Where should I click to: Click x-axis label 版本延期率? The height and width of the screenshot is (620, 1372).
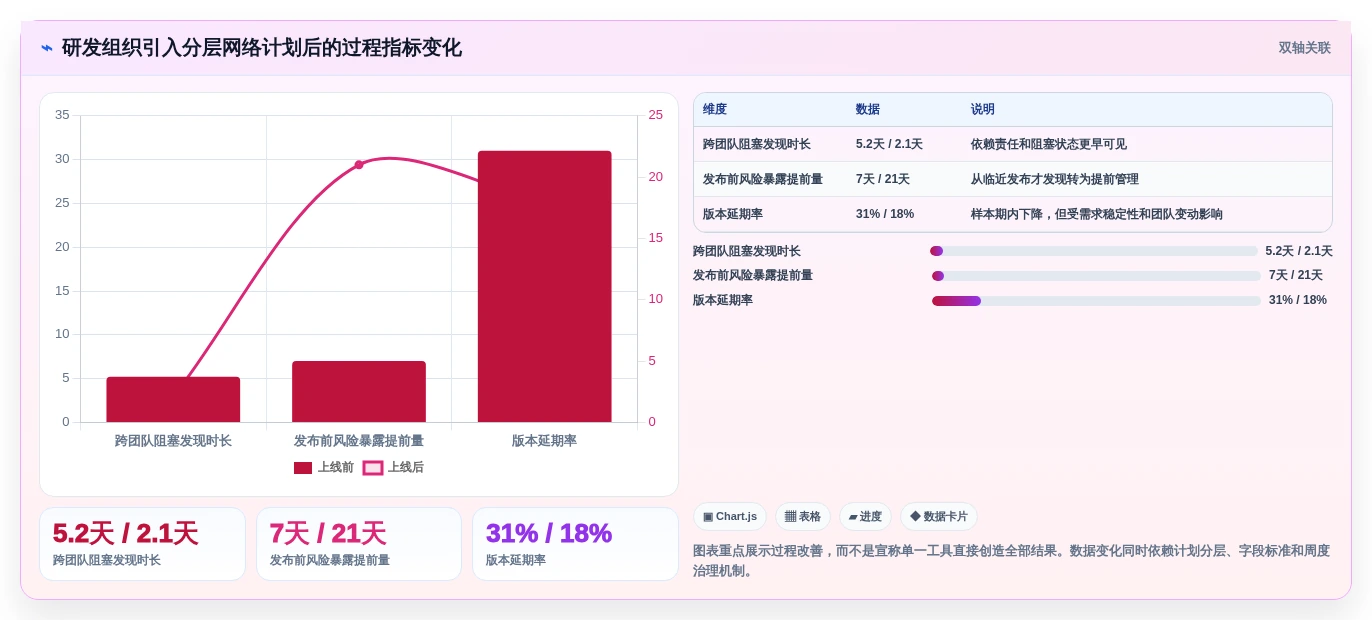pos(544,441)
